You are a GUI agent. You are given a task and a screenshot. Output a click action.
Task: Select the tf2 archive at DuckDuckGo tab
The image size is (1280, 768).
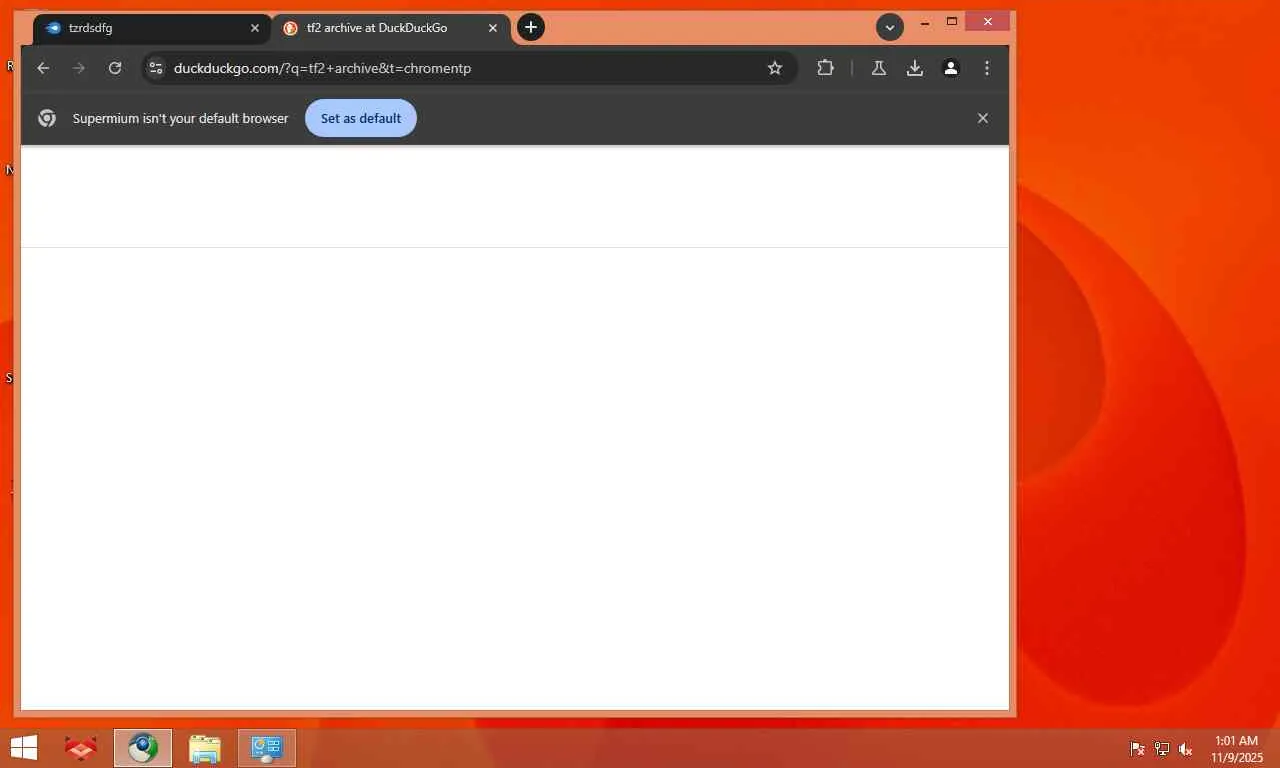pyautogui.click(x=391, y=28)
